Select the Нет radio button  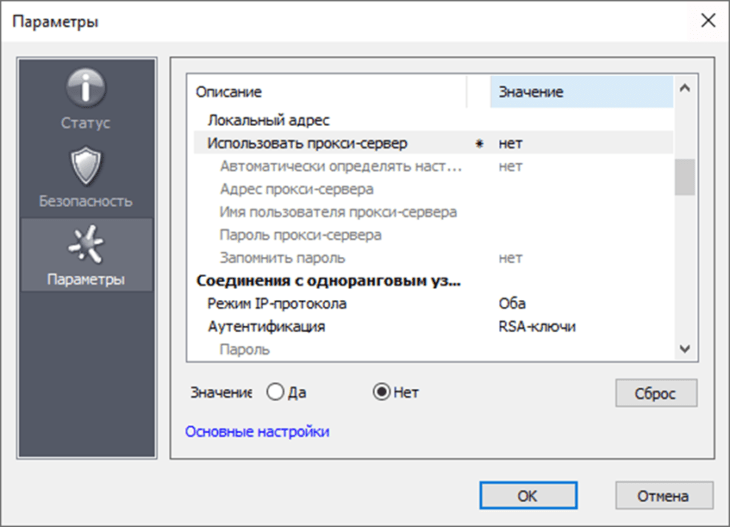pyautogui.click(x=381, y=392)
